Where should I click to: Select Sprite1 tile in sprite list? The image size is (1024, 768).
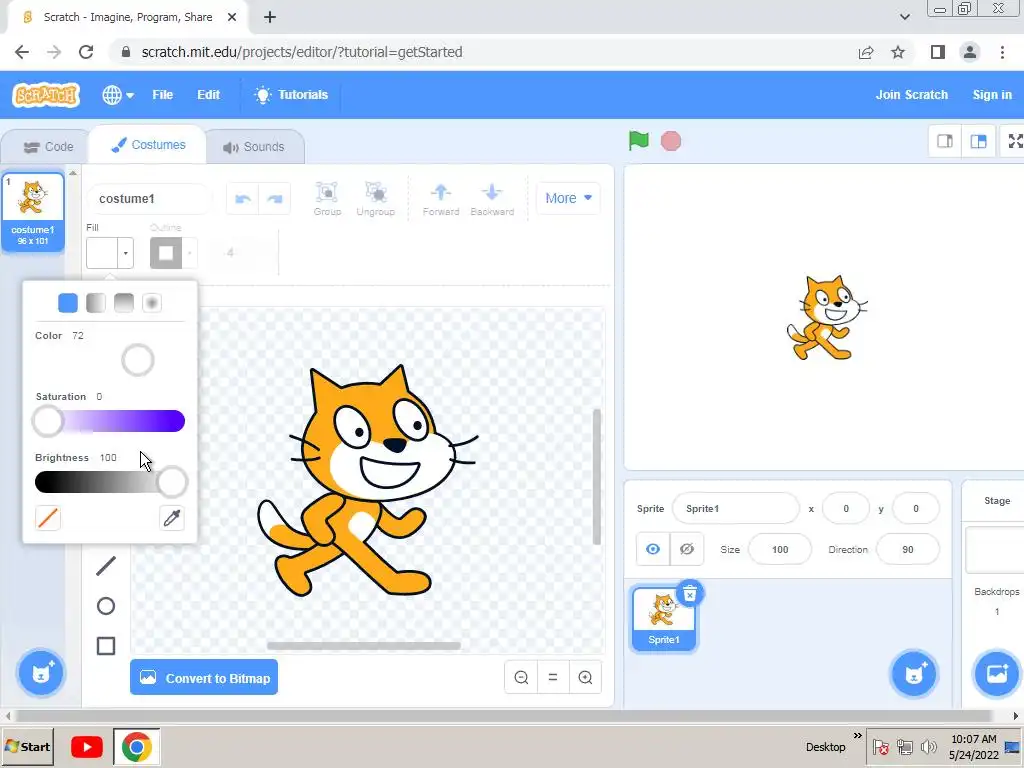(x=664, y=619)
